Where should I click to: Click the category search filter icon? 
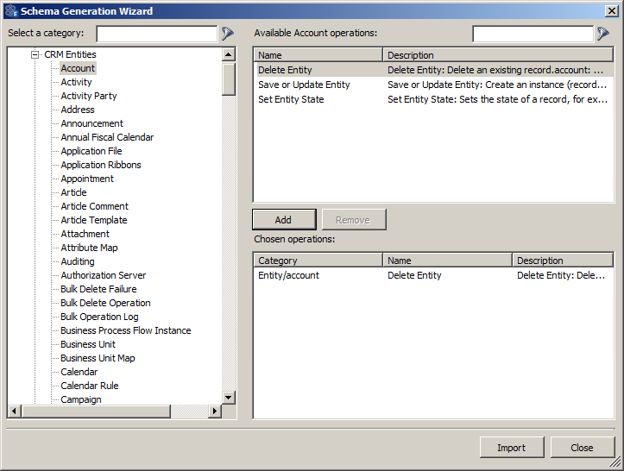226,33
